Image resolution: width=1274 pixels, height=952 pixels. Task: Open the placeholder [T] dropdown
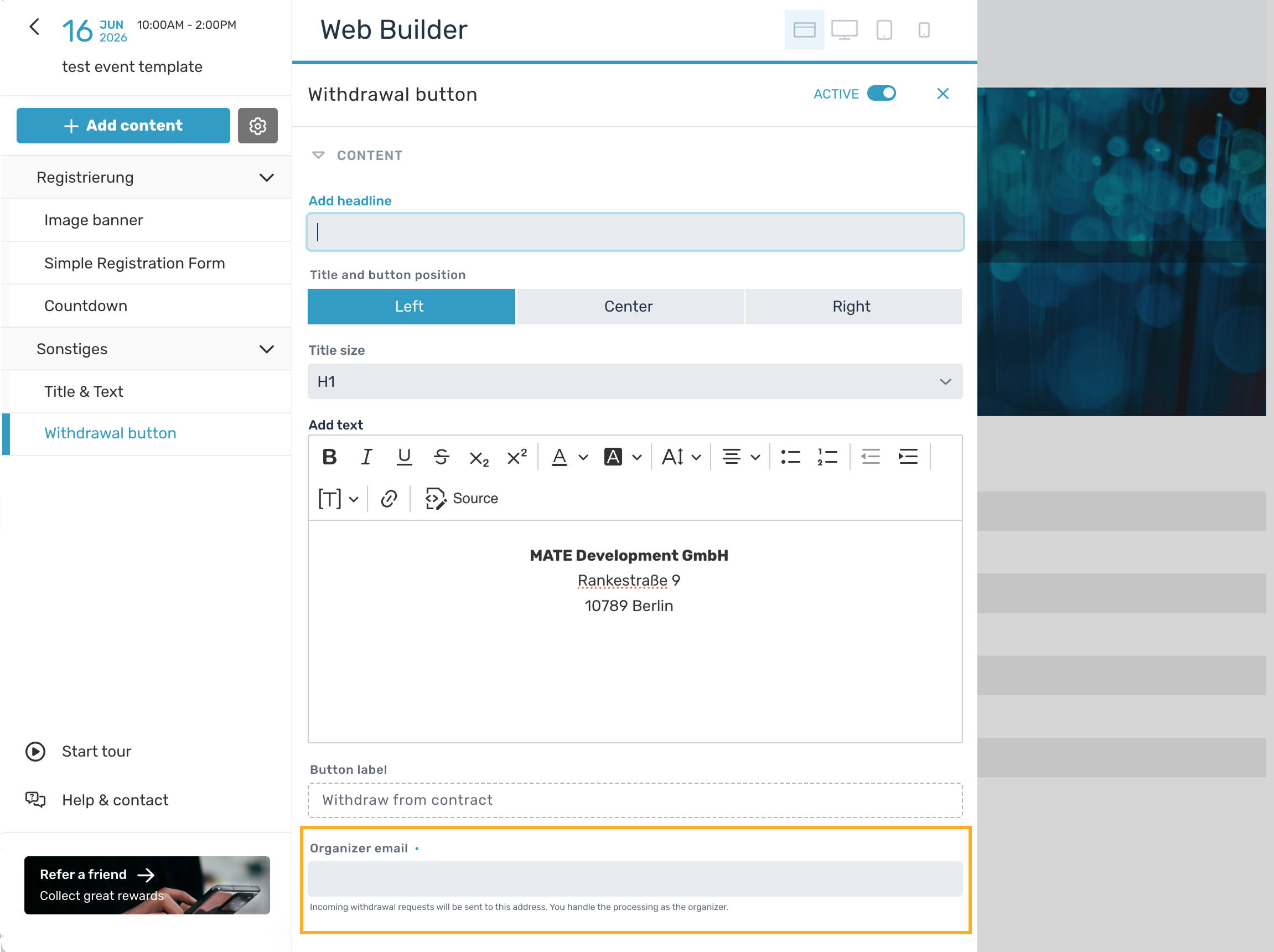coord(339,499)
